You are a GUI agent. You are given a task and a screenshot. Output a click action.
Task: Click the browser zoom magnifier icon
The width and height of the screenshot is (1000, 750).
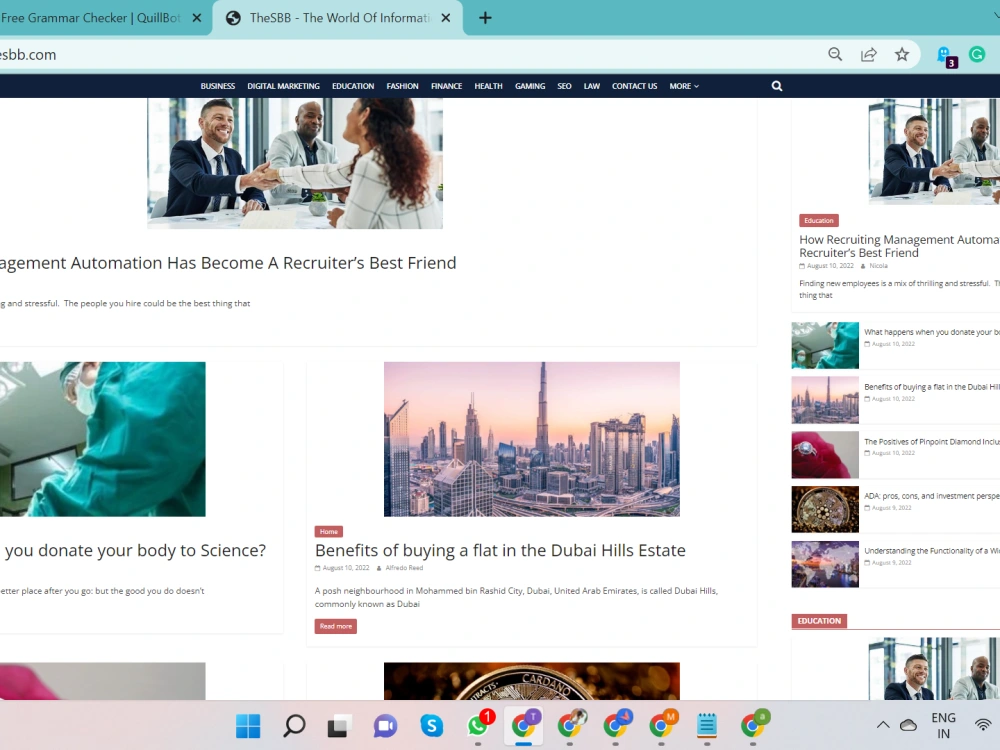[x=835, y=55]
